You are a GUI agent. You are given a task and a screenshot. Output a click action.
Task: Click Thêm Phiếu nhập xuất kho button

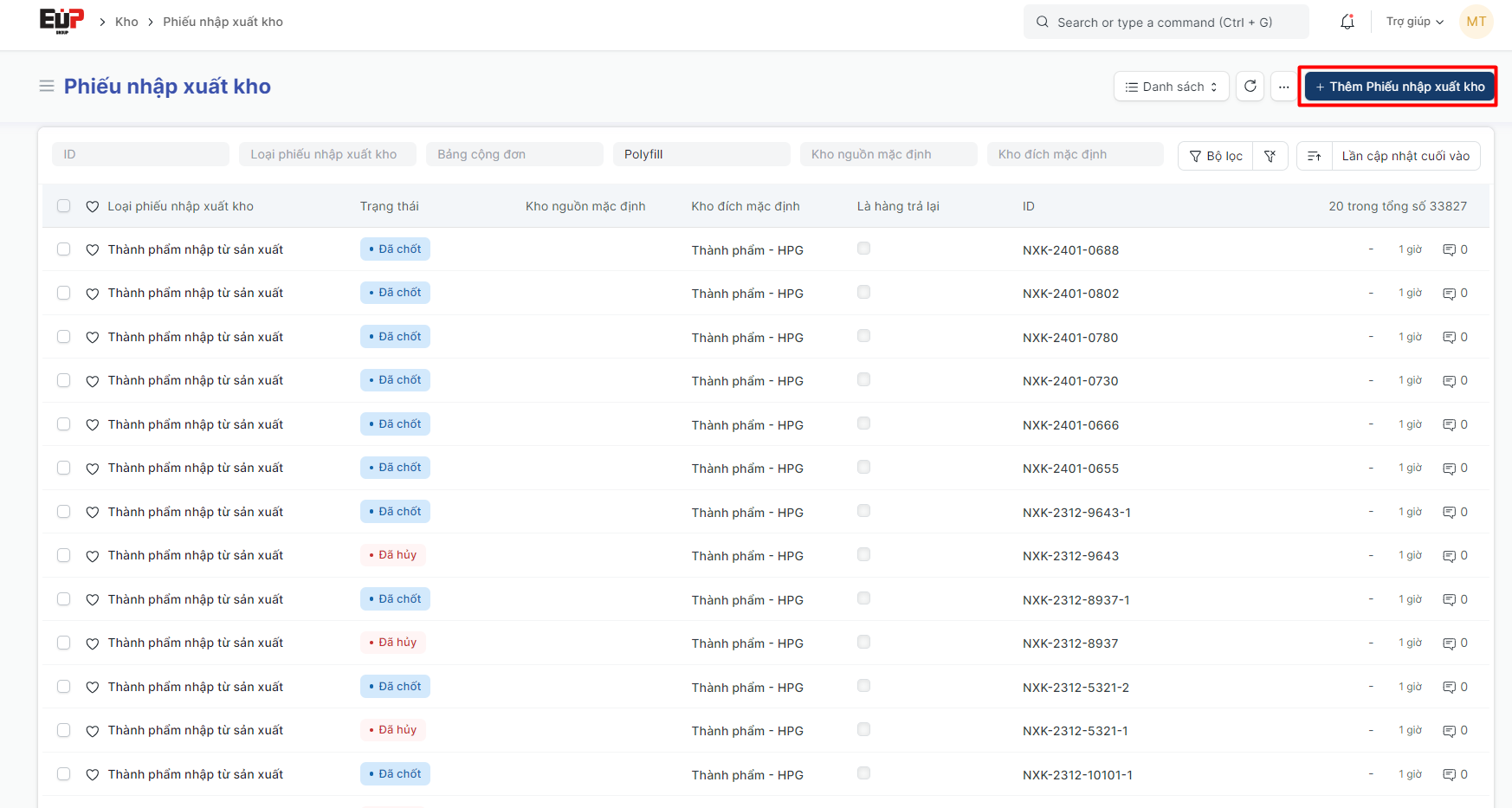tap(1399, 87)
